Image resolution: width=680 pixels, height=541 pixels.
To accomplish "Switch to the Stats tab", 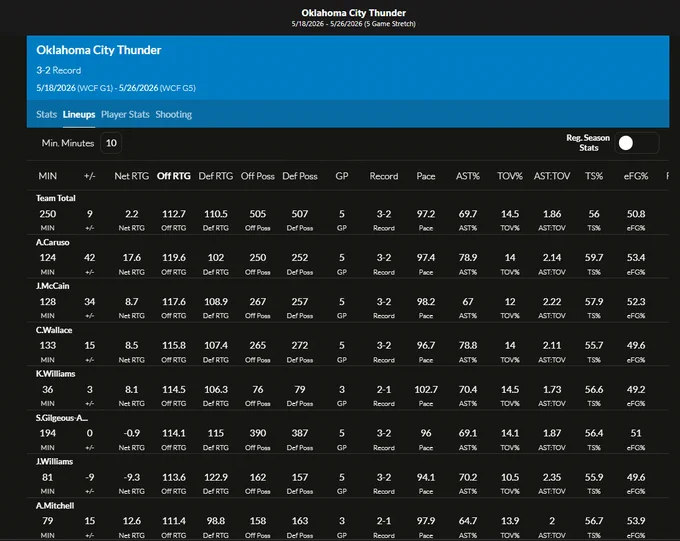I will pyautogui.click(x=46, y=115).
